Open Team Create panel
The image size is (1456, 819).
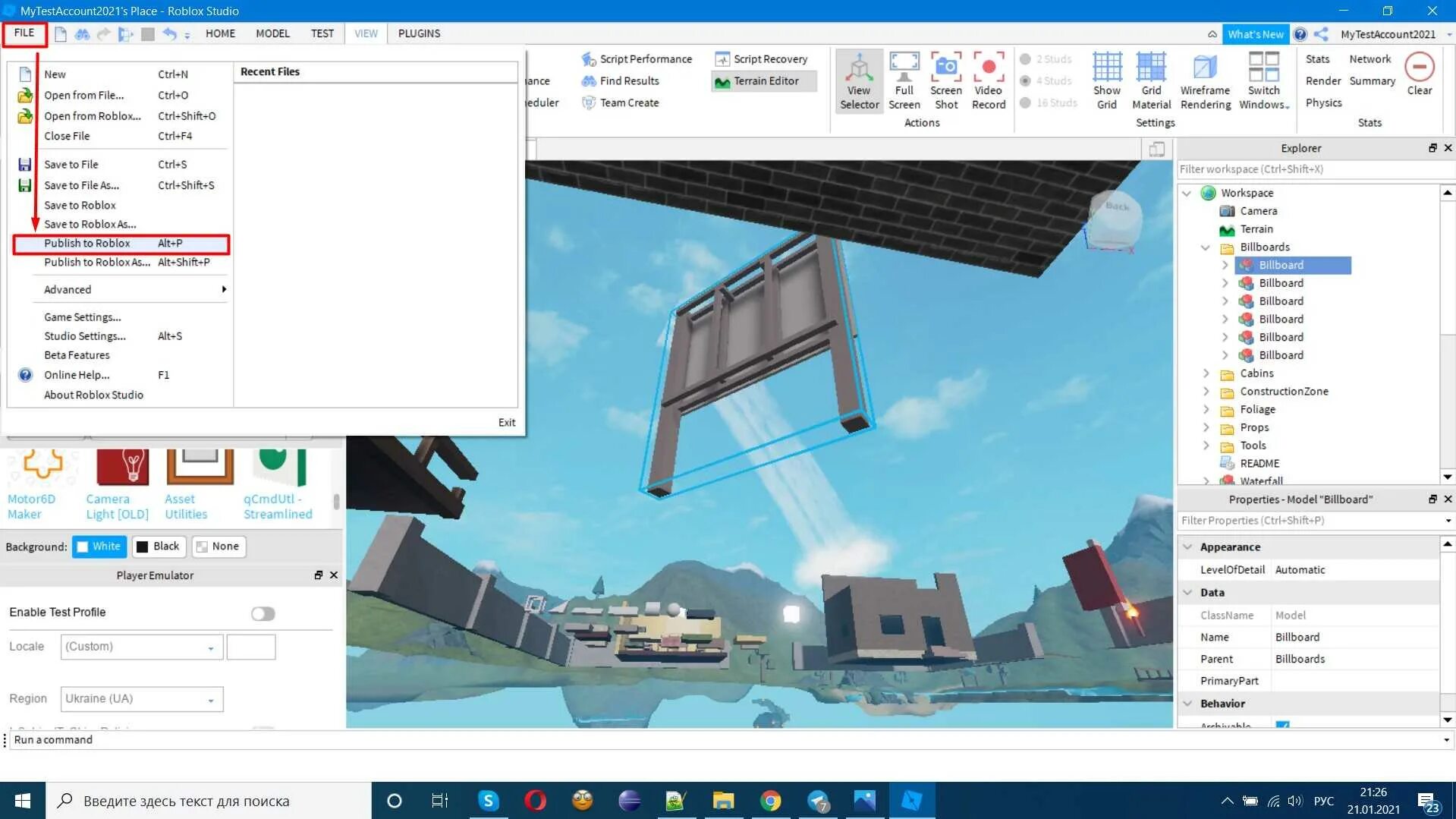620,103
